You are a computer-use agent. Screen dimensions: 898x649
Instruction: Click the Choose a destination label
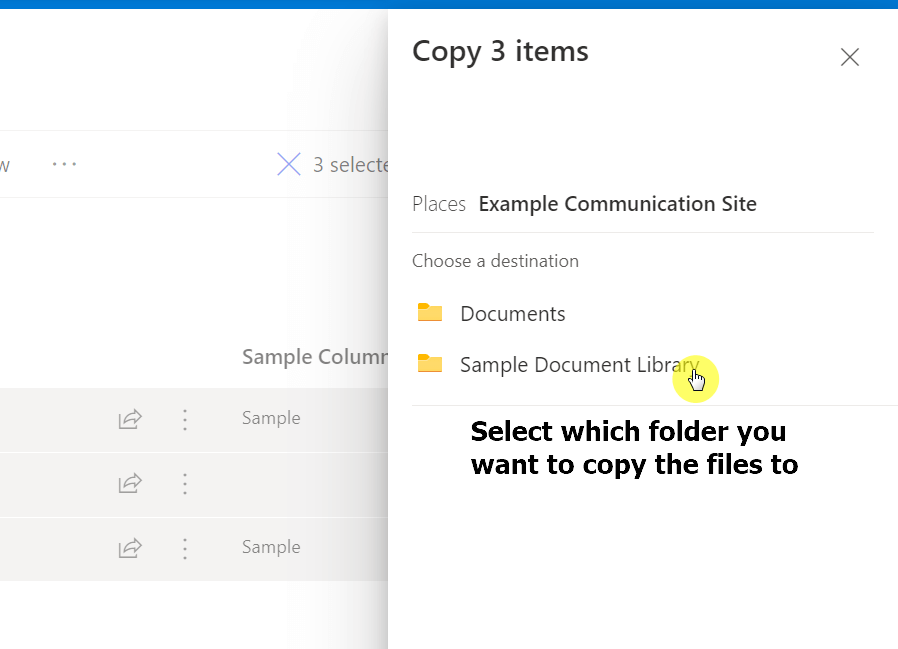click(x=495, y=261)
